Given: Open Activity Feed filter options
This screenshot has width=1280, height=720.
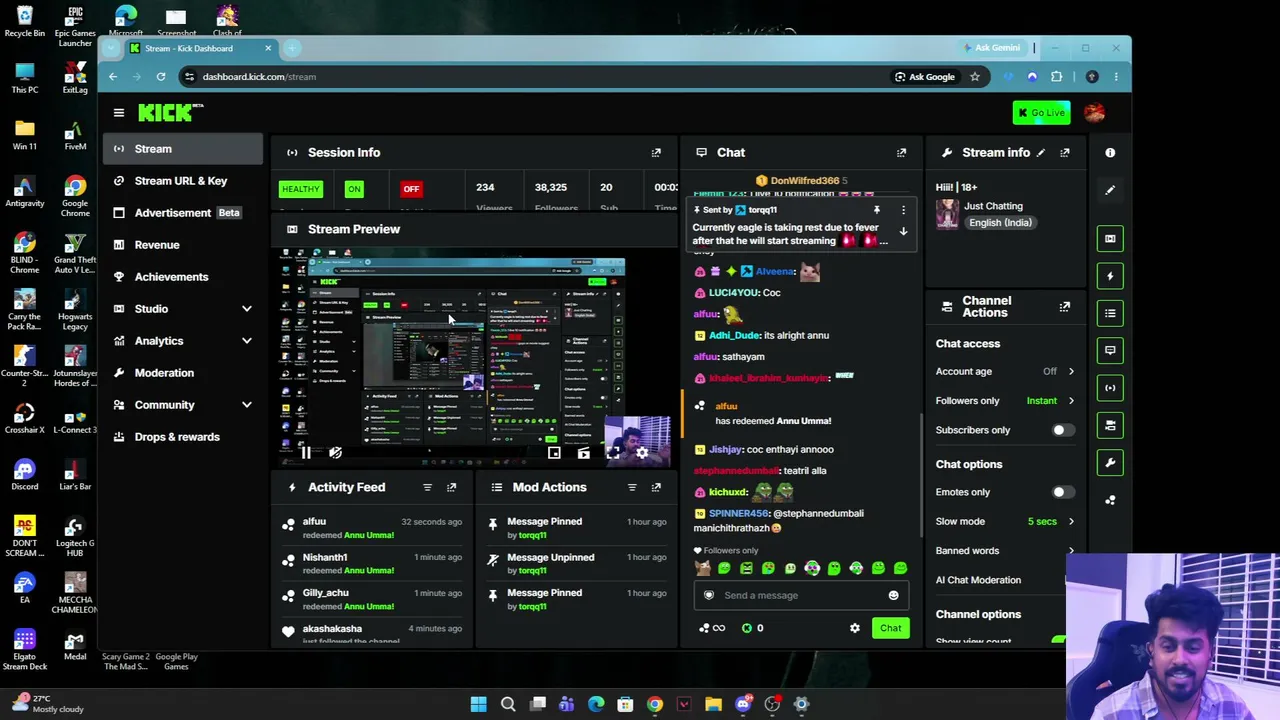Looking at the screenshot, I should [x=427, y=488].
